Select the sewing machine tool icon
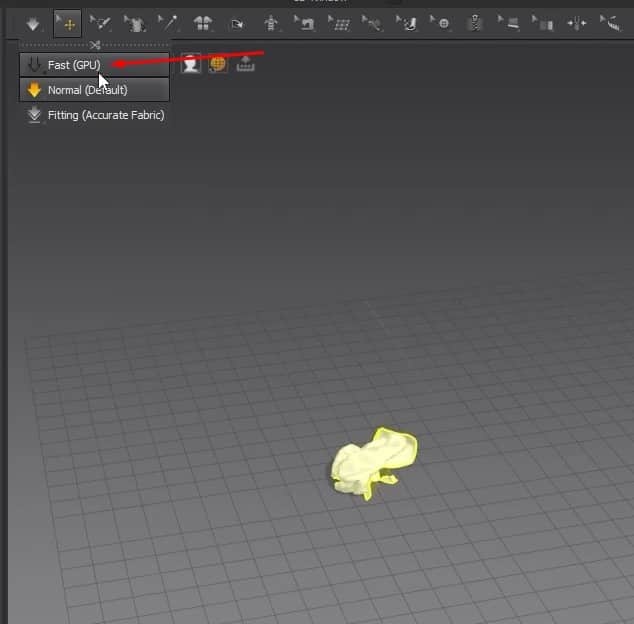Image resolution: width=634 pixels, height=624 pixels. click(x=306, y=23)
